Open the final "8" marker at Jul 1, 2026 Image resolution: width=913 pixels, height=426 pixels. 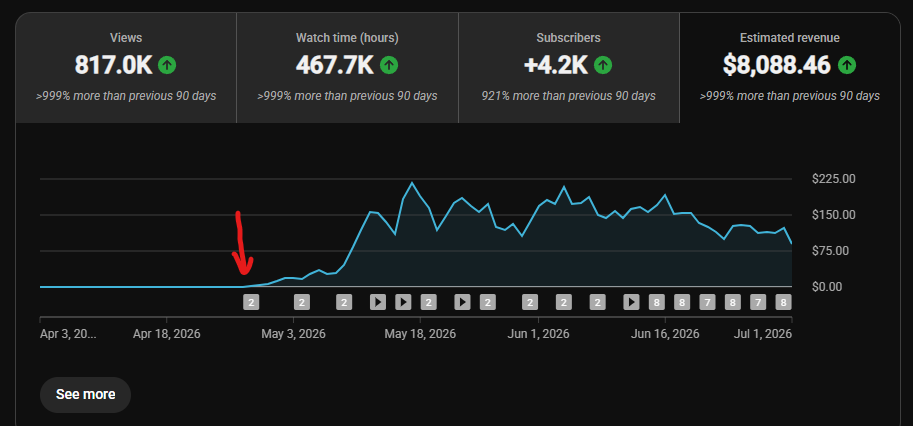(783, 302)
